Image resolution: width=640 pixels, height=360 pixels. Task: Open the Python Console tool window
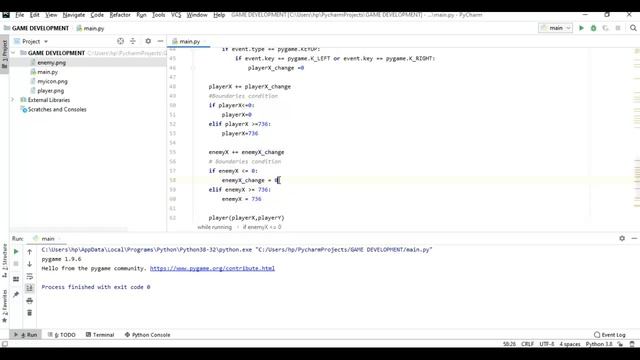coord(147,335)
